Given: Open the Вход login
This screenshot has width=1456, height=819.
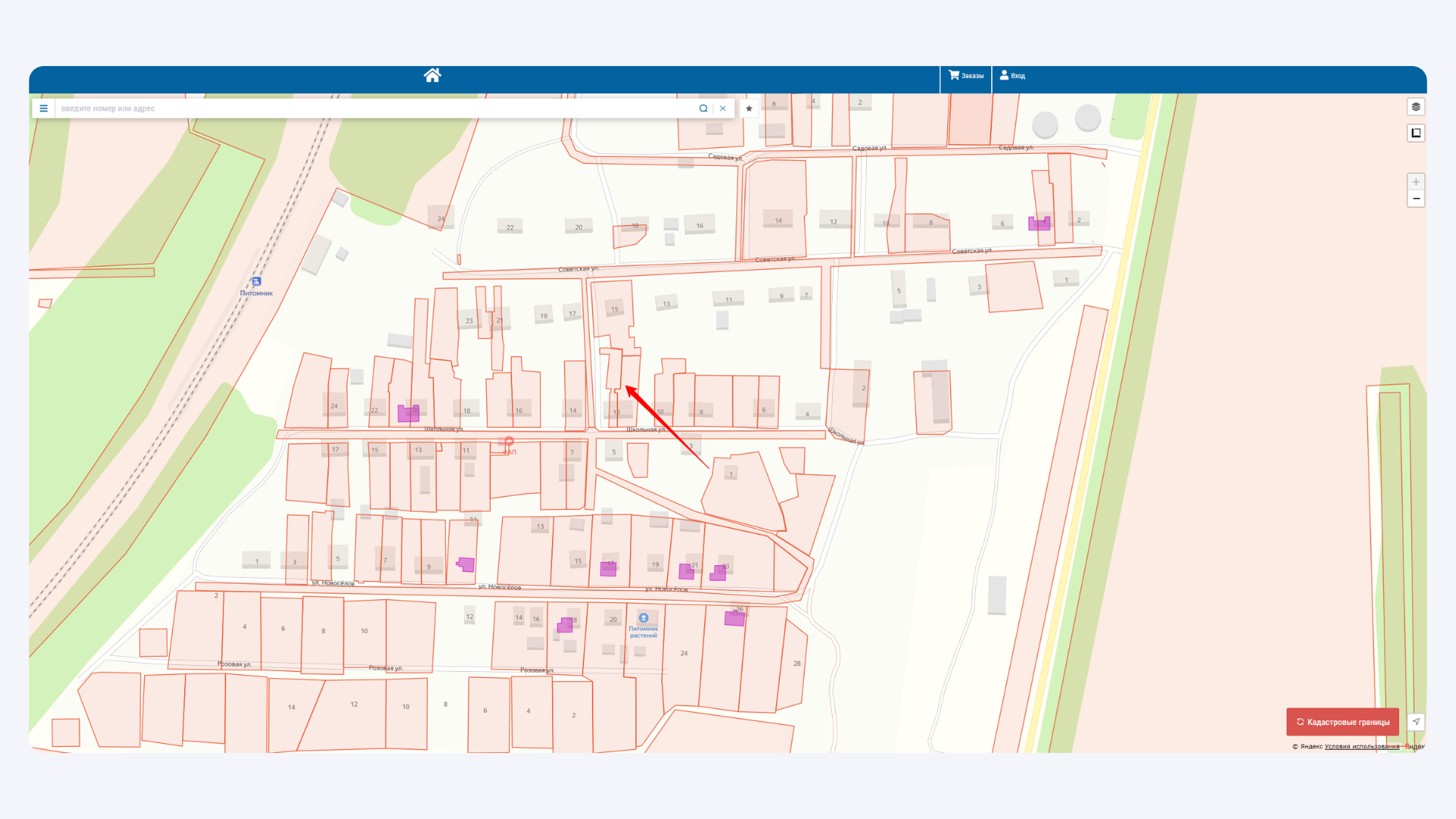Looking at the screenshot, I should click(x=1012, y=76).
